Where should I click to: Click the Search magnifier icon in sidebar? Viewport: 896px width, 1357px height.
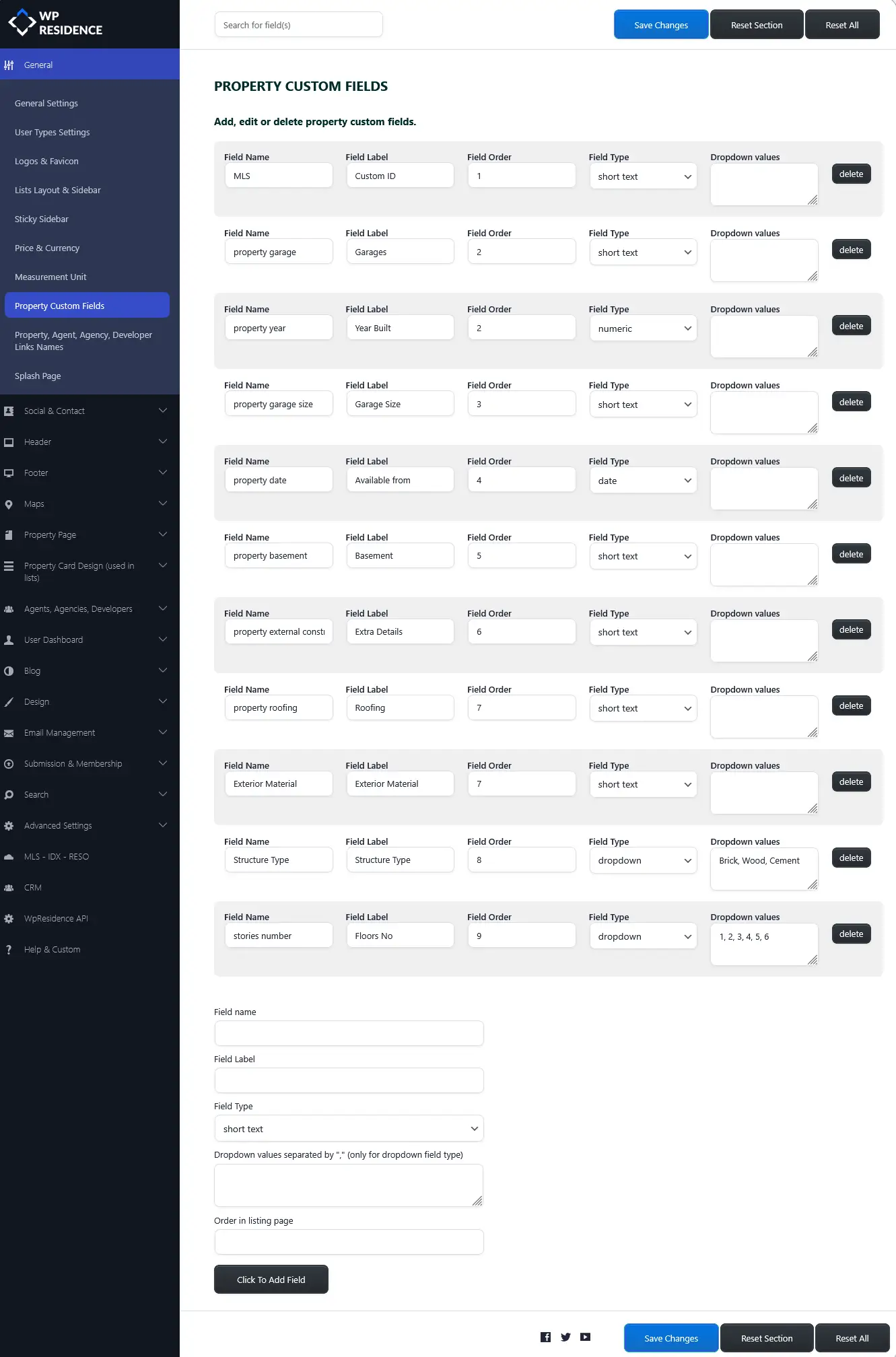click(9, 795)
